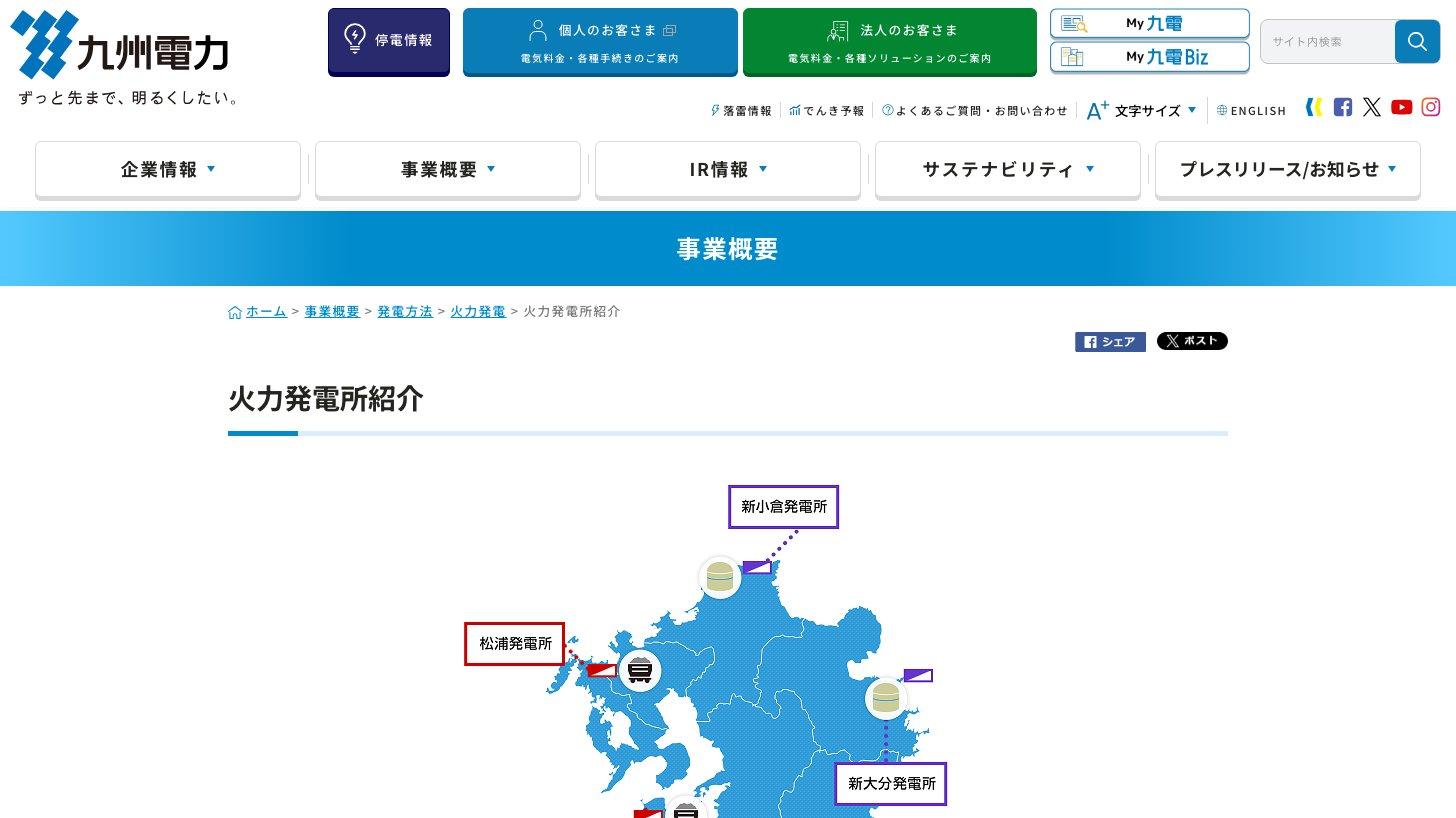Select the 新大分発電所 map label

click(891, 784)
